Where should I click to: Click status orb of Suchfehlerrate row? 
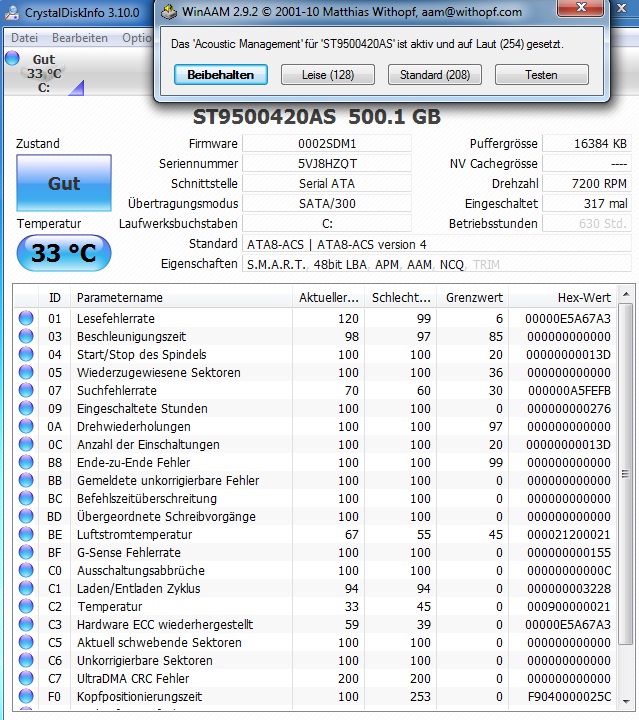pyautogui.click(x=26, y=390)
